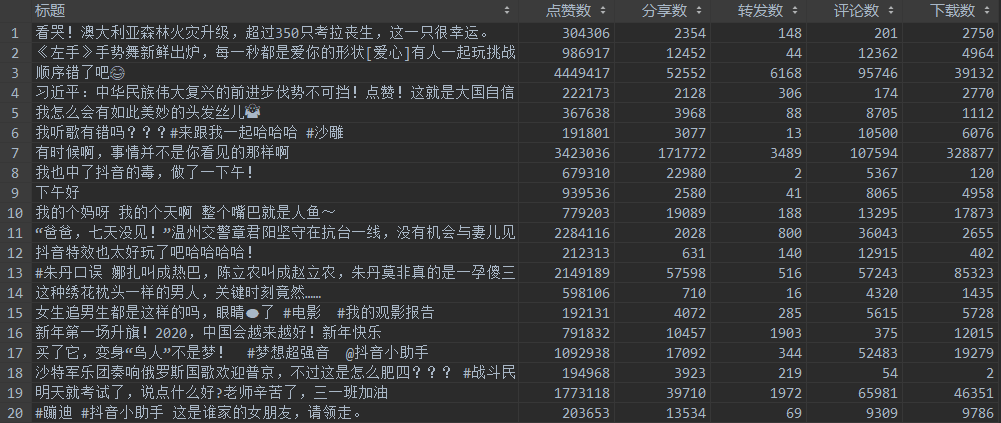1001x423 pixels.
Task: Click comments value 107594
Action: tap(874, 152)
